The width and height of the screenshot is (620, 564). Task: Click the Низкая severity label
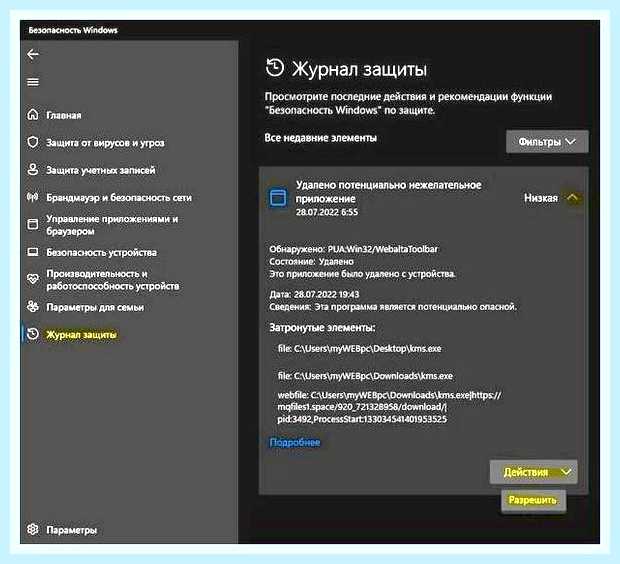[x=541, y=198]
